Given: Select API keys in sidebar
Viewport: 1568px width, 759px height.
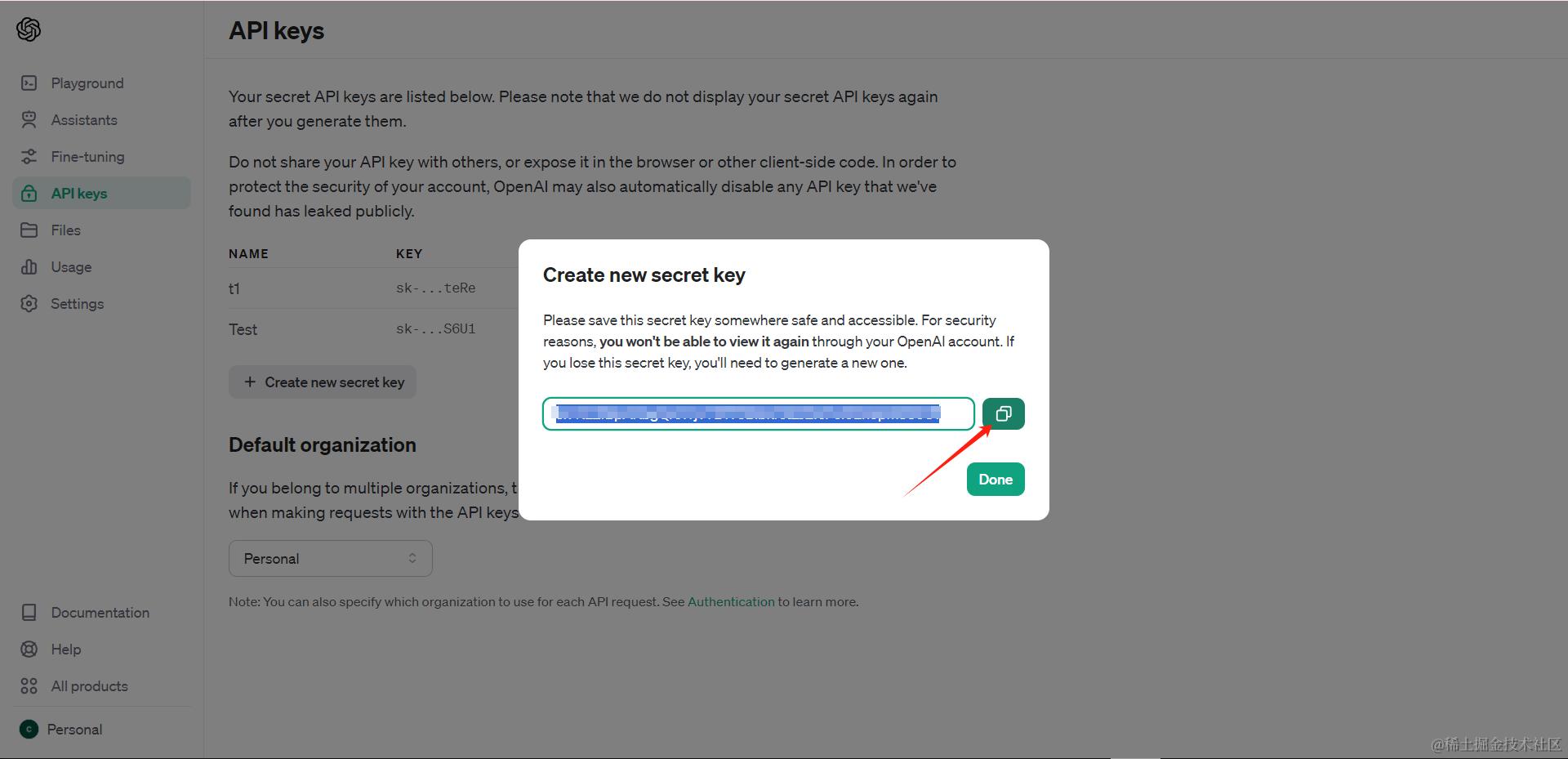Looking at the screenshot, I should (x=102, y=194).
